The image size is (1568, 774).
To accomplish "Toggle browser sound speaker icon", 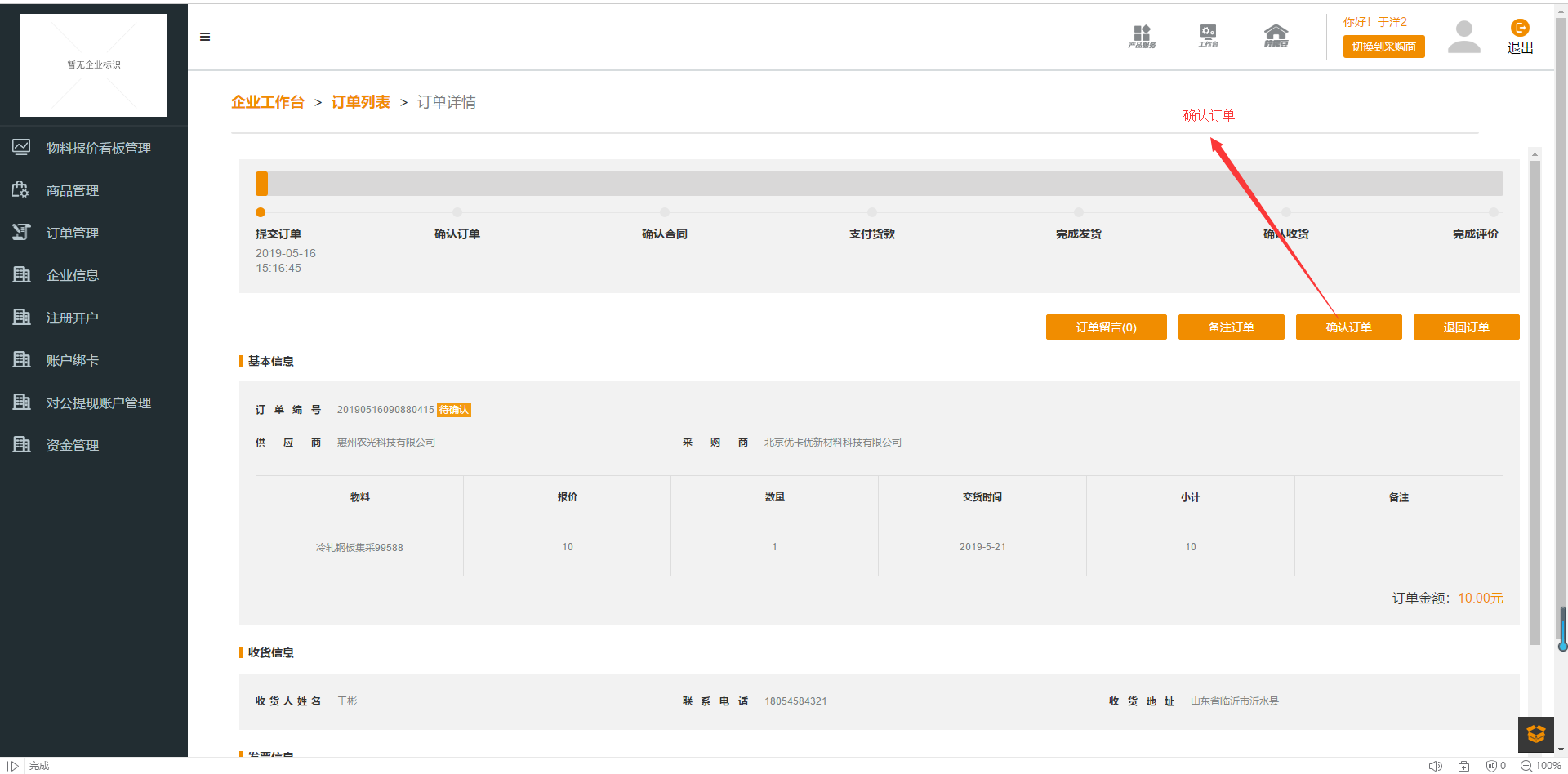I will click(1435, 766).
